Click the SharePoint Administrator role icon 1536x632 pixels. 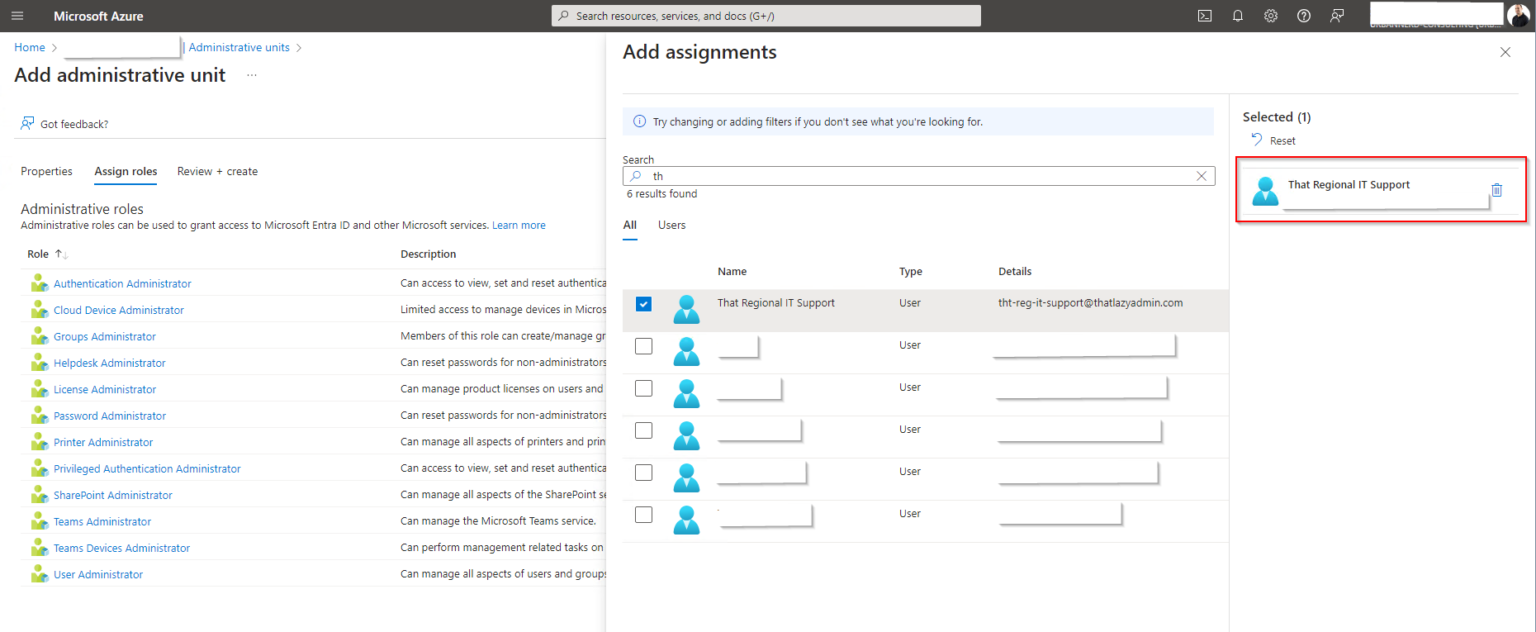39,495
